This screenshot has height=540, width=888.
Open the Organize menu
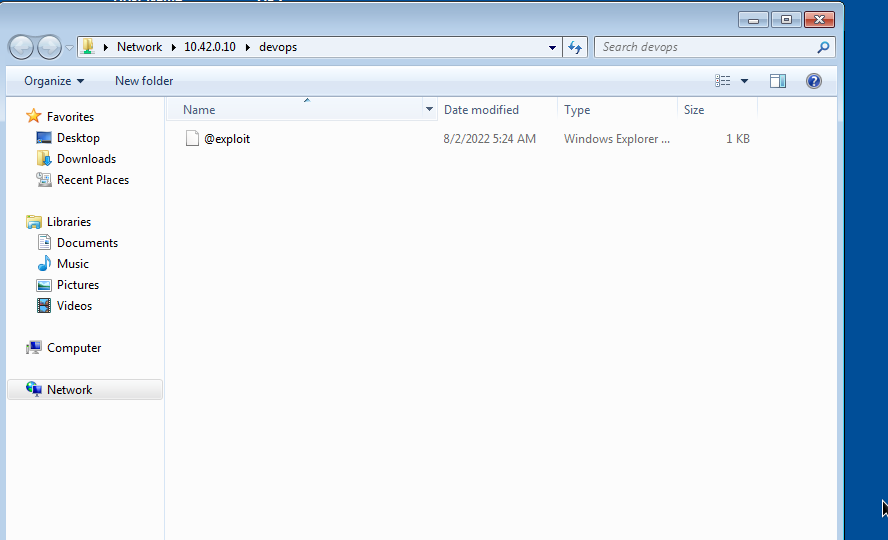[x=54, y=81]
